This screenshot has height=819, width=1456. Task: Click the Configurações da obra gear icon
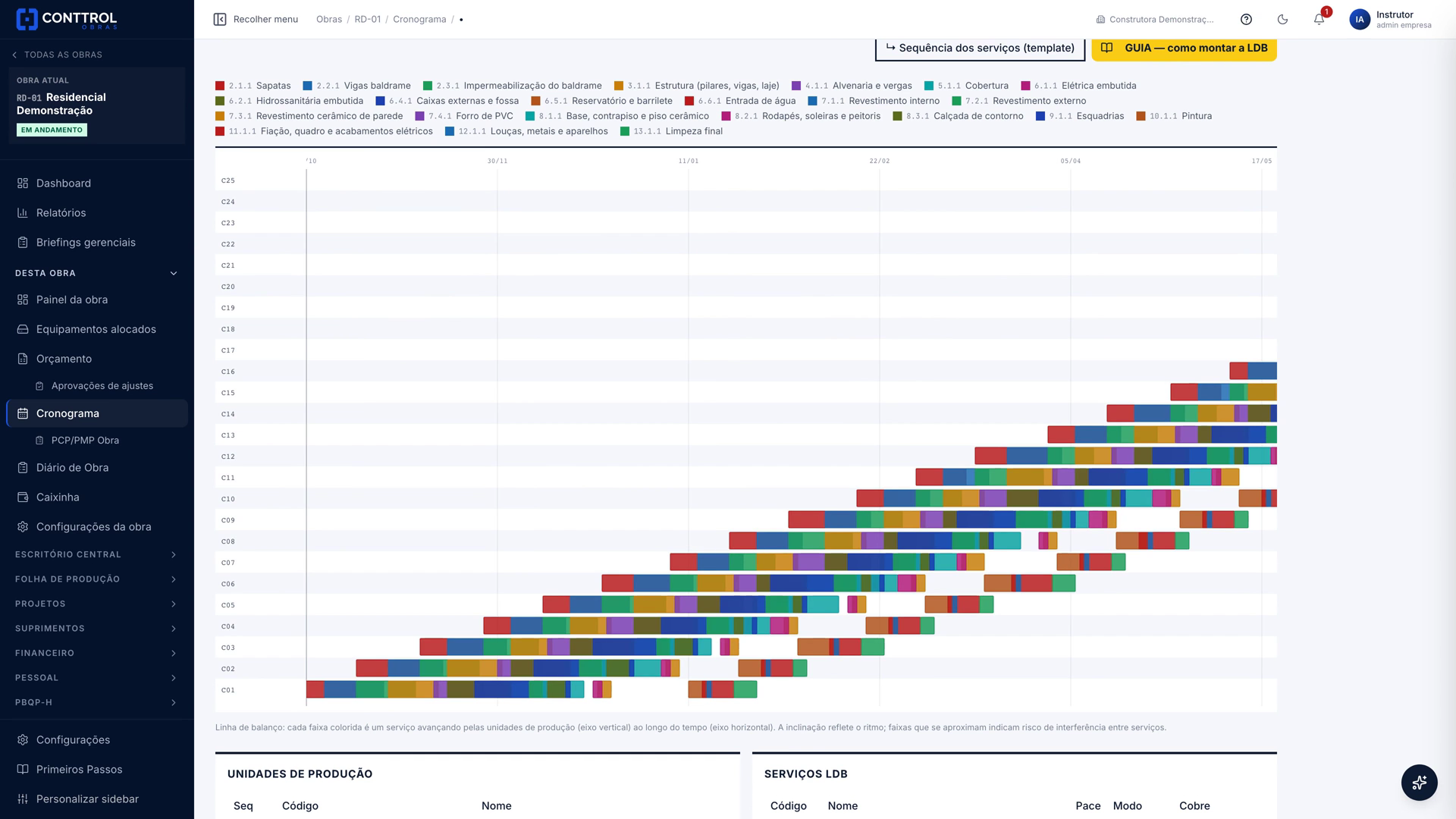tap(23, 527)
